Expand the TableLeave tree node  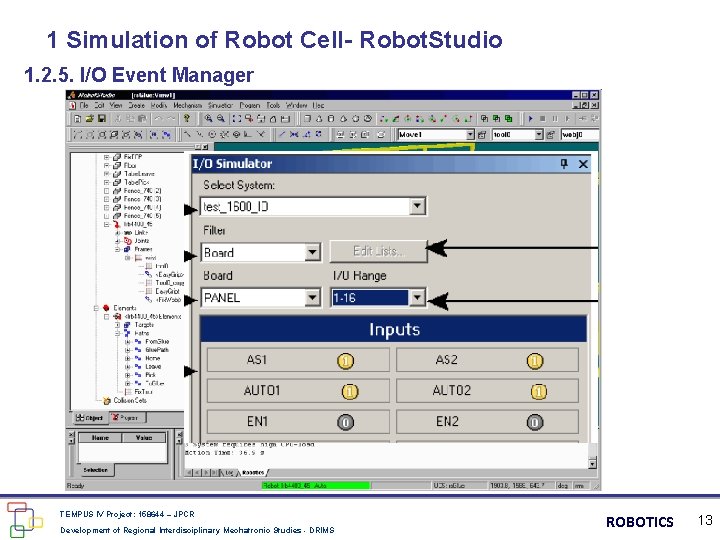pos(107,174)
